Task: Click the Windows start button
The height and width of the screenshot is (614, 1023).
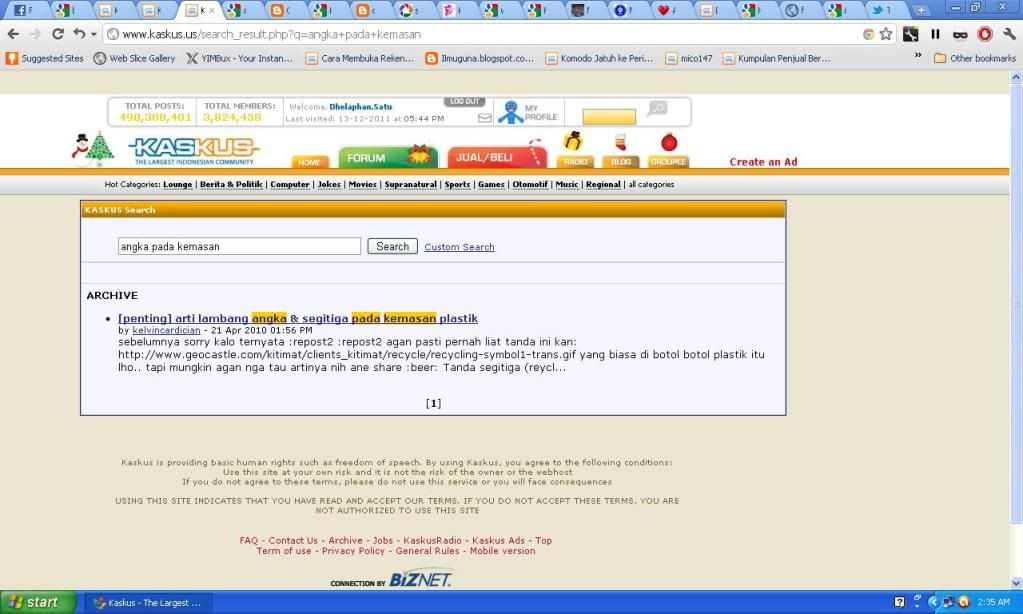Action: (x=37, y=602)
